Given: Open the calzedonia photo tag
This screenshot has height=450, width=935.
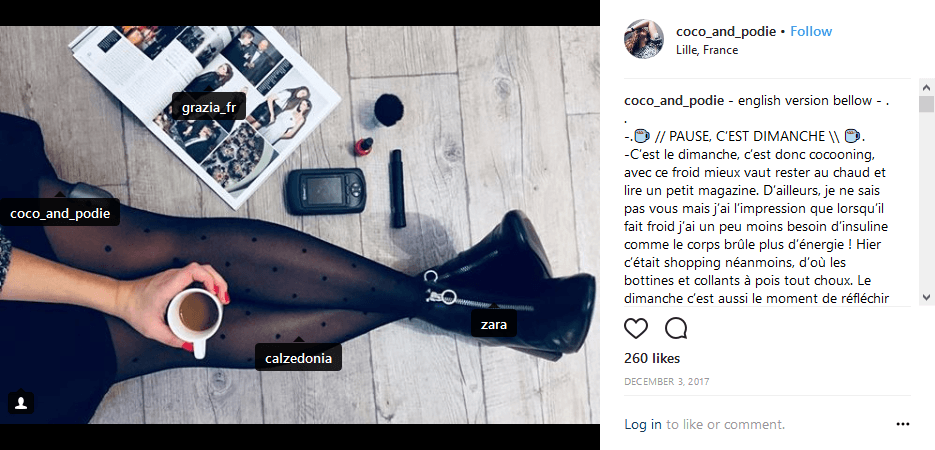Looking at the screenshot, I should click(x=298, y=359).
